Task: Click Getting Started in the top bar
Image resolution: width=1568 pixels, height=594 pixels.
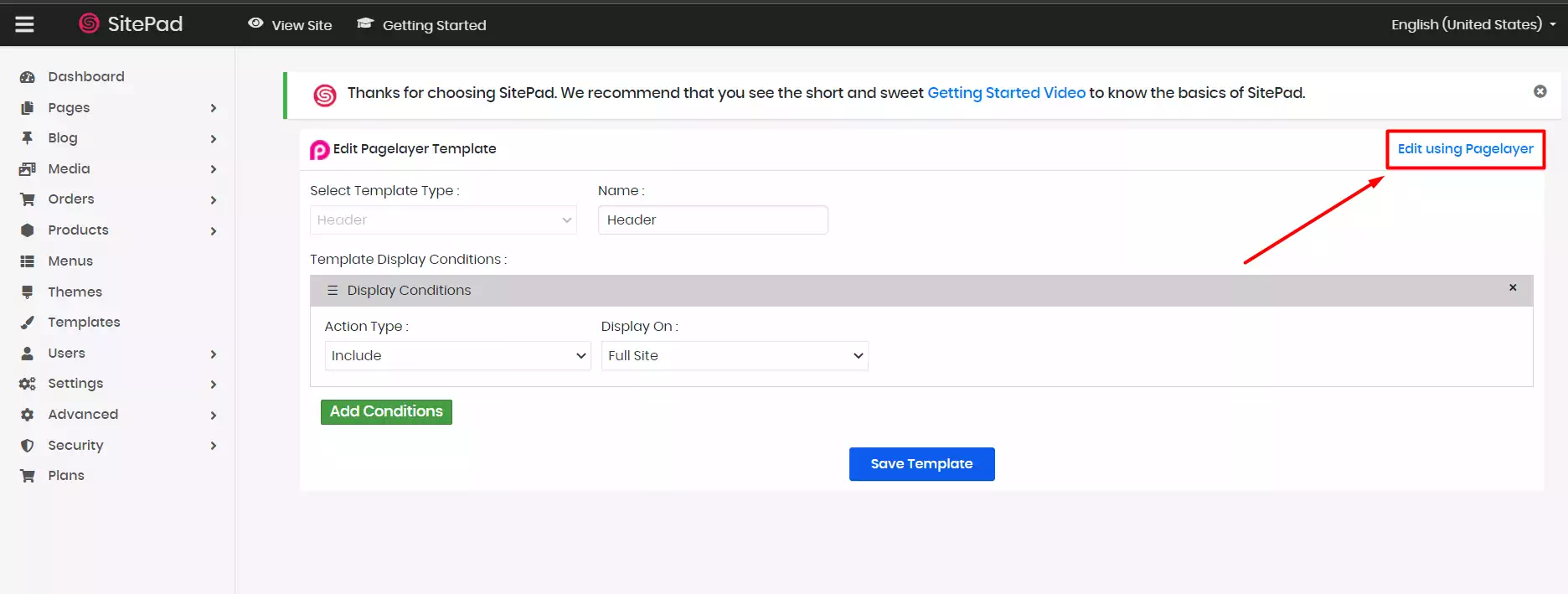Action: click(x=434, y=25)
